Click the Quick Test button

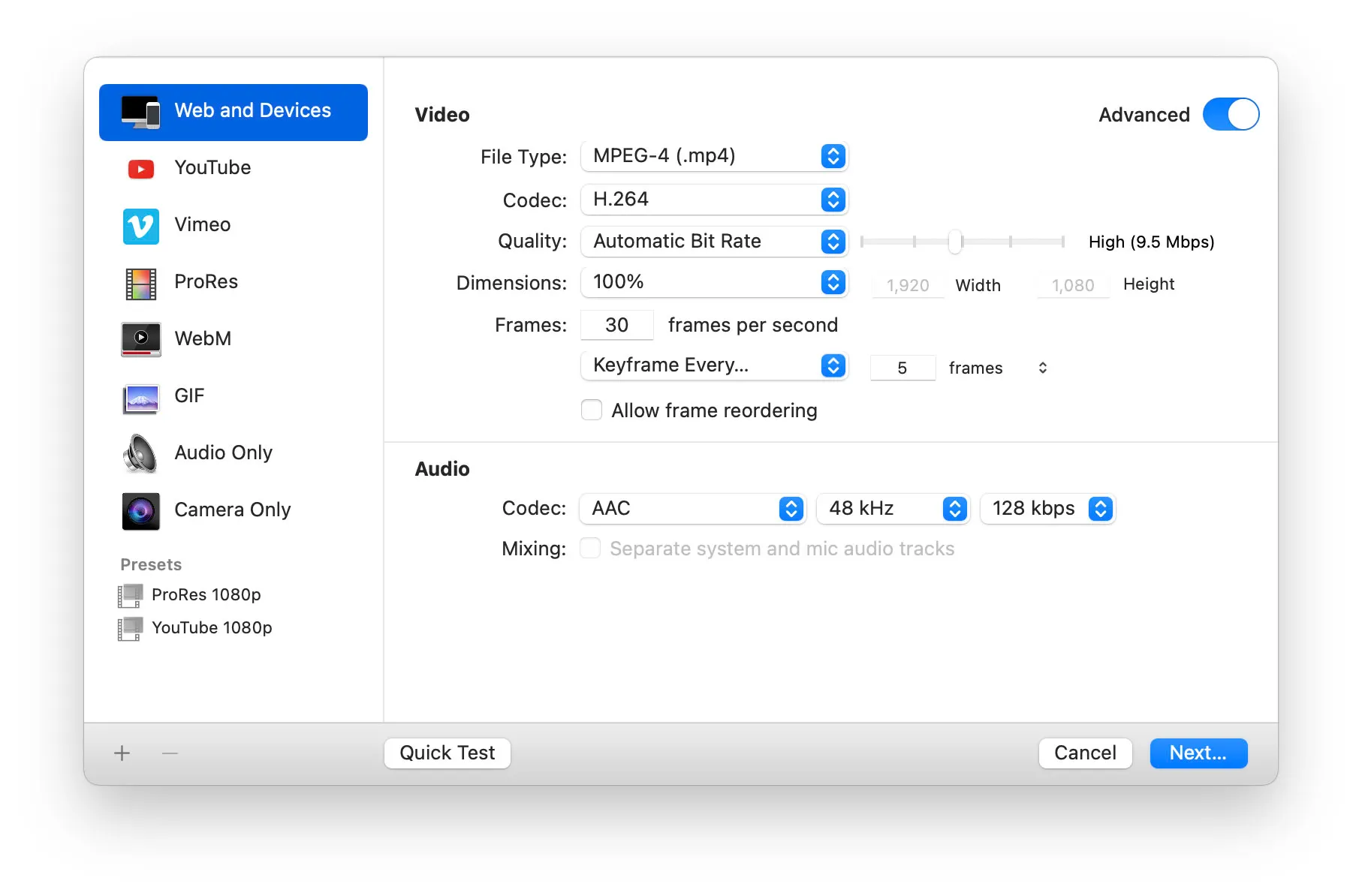447,753
